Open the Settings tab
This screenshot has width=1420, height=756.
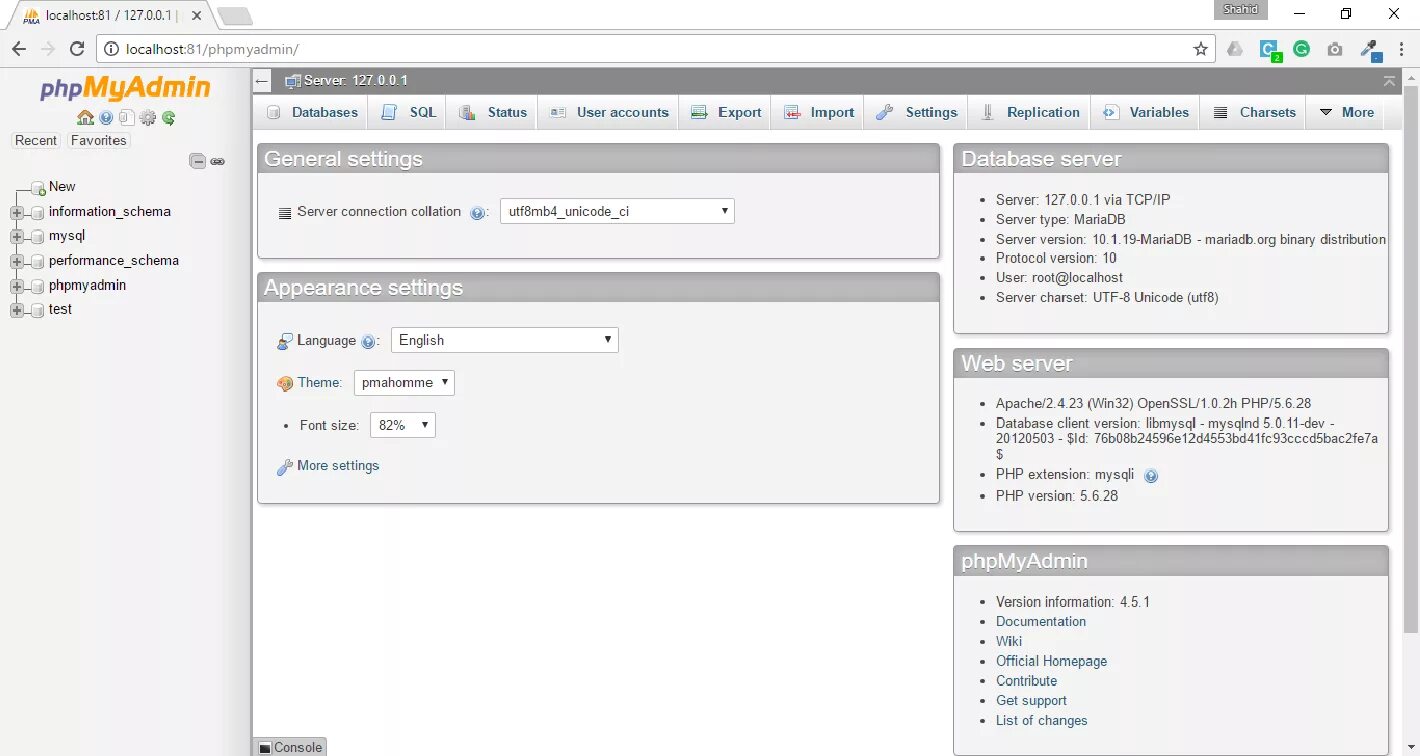(917, 112)
